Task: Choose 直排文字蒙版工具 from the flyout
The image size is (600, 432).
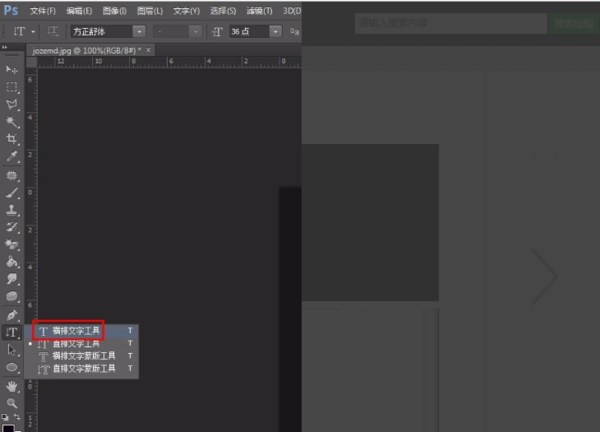Action: [x=82, y=369]
